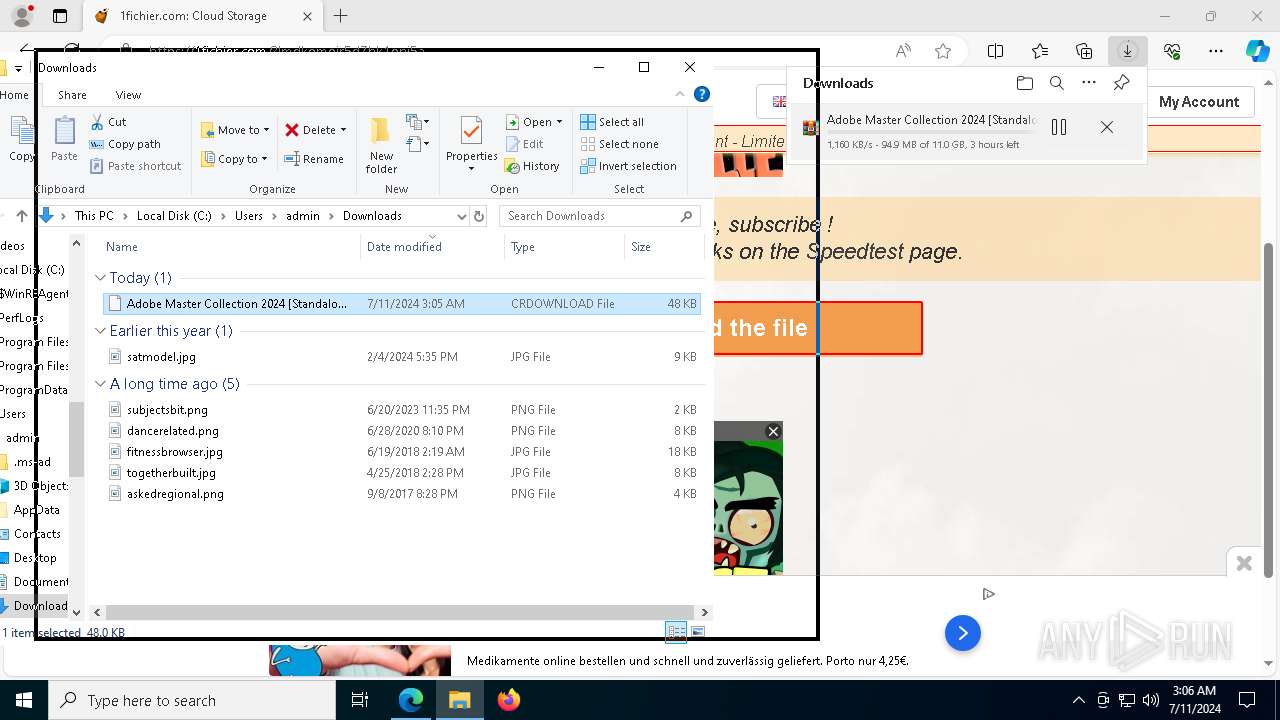Open downloads folder icon in Edge Downloads panel
The height and width of the screenshot is (720, 1280).
coord(1024,83)
